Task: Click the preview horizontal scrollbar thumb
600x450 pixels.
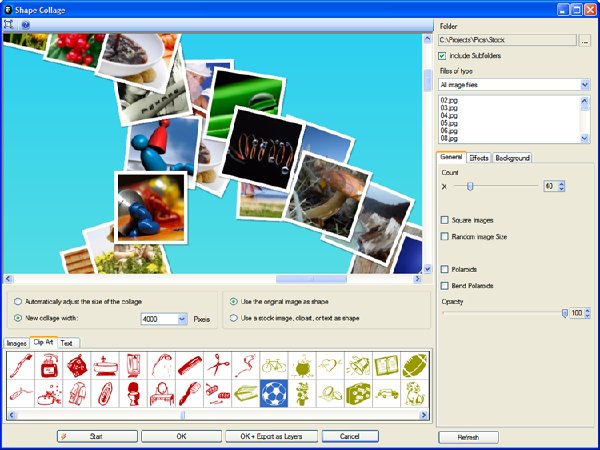Action: (x=311, y=279)
